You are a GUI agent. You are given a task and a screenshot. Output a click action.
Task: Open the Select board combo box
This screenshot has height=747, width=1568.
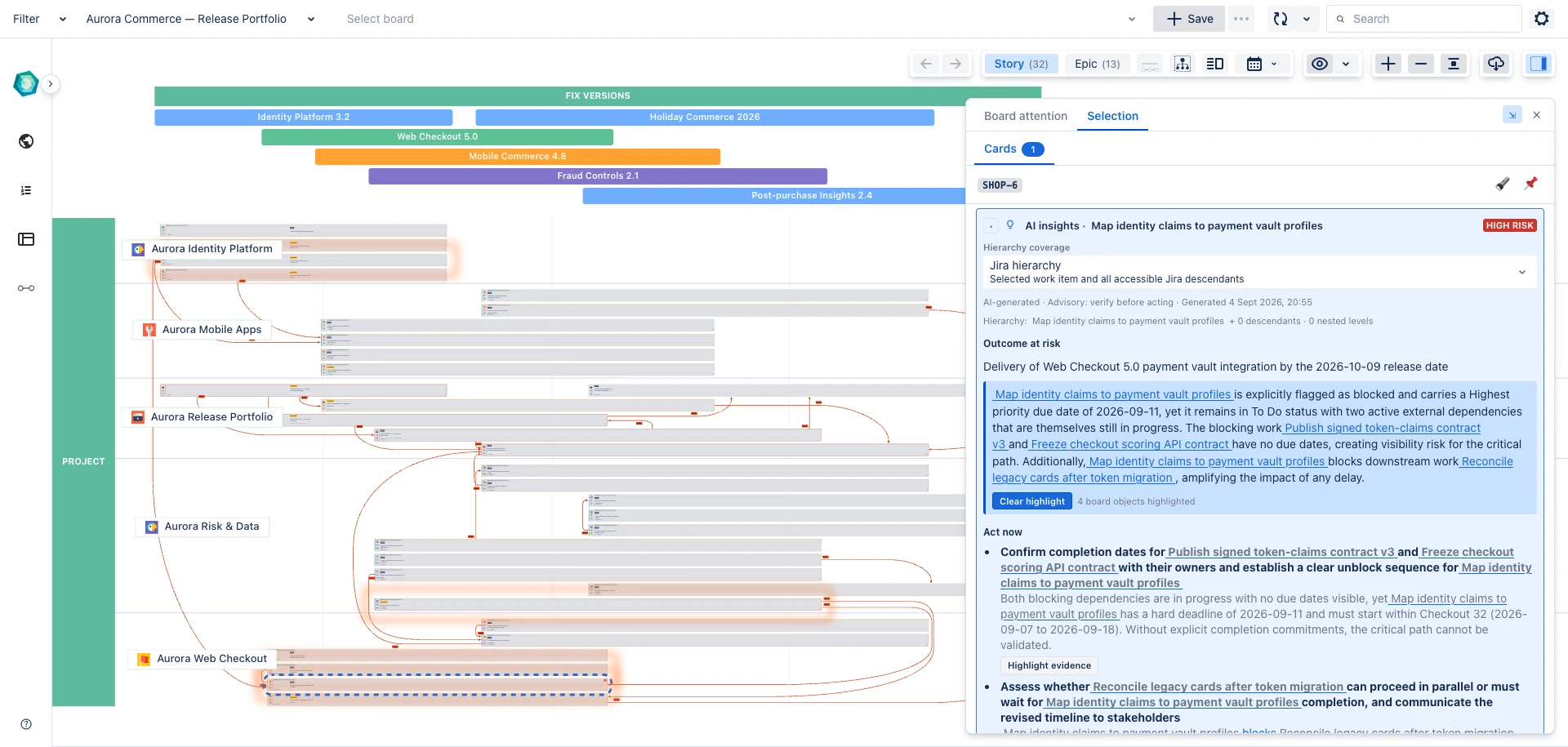pos(740,19)
